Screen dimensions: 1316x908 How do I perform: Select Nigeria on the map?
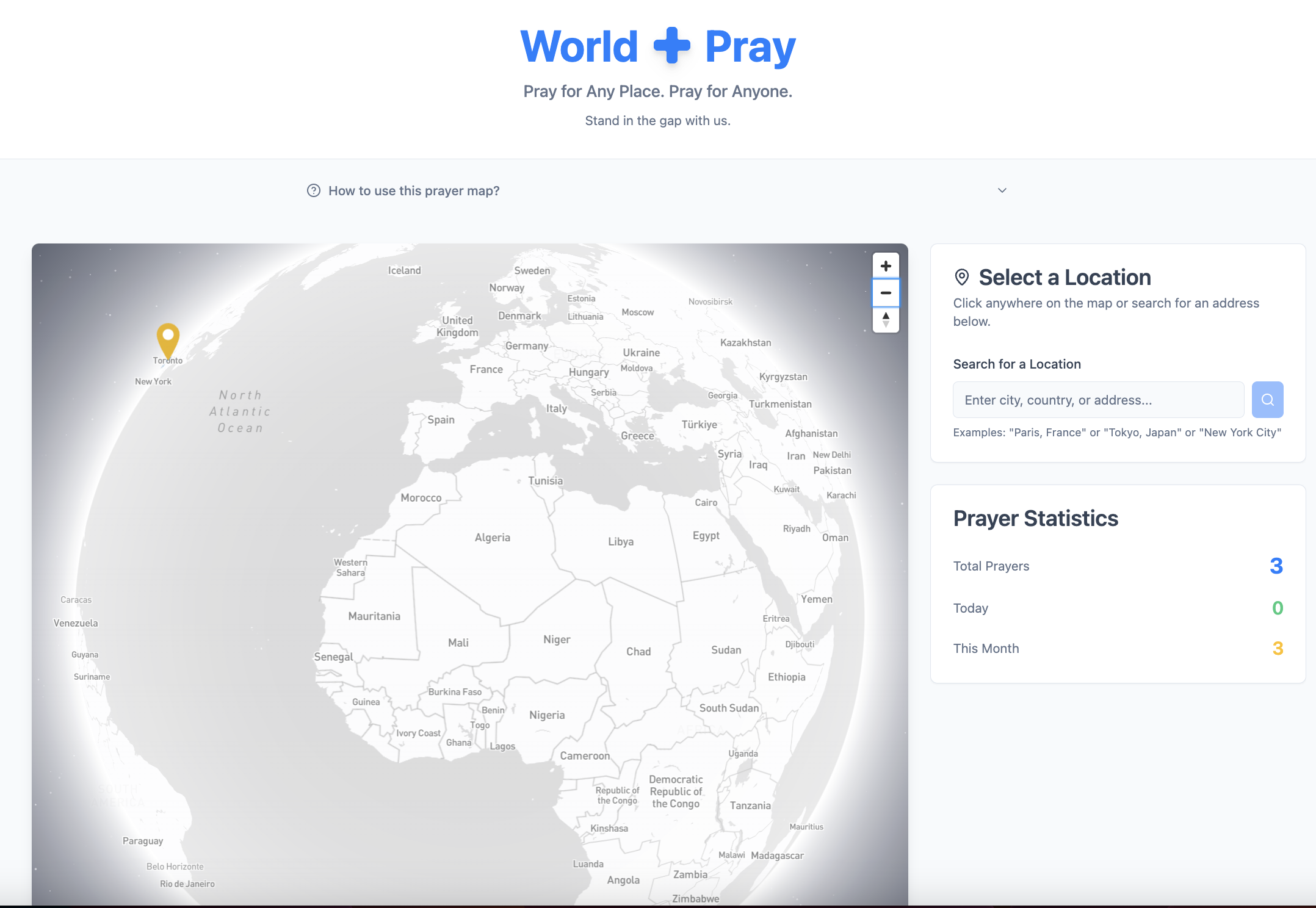[548, 714]
